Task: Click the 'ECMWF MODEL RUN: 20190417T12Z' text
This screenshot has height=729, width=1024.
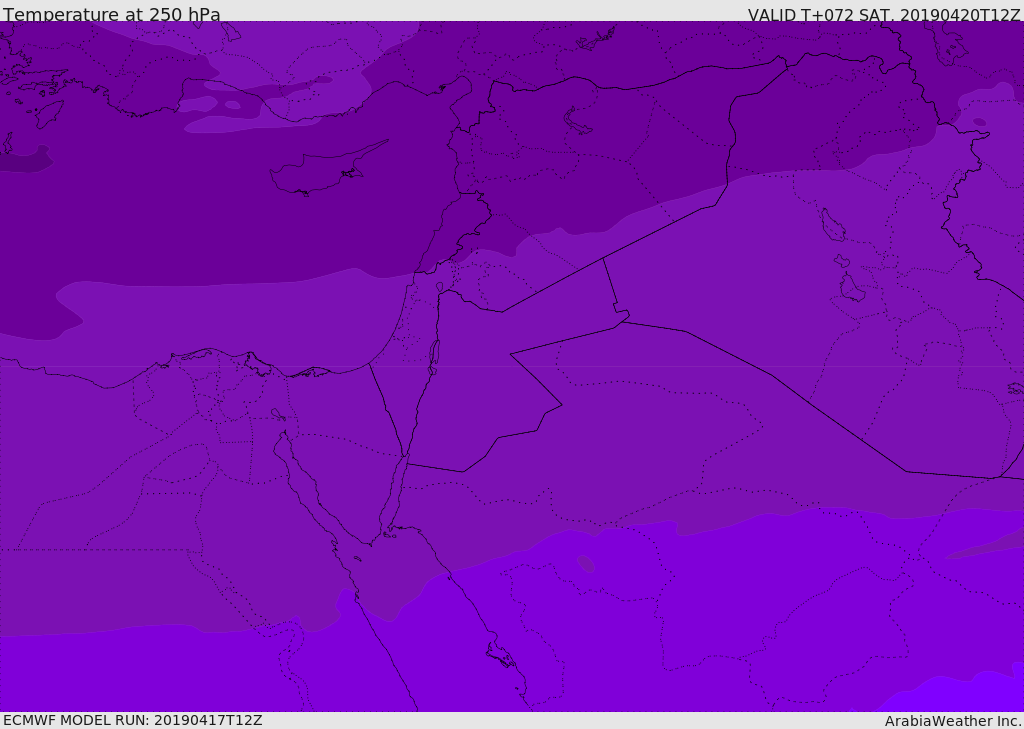Action: click(x=133, y=720)
